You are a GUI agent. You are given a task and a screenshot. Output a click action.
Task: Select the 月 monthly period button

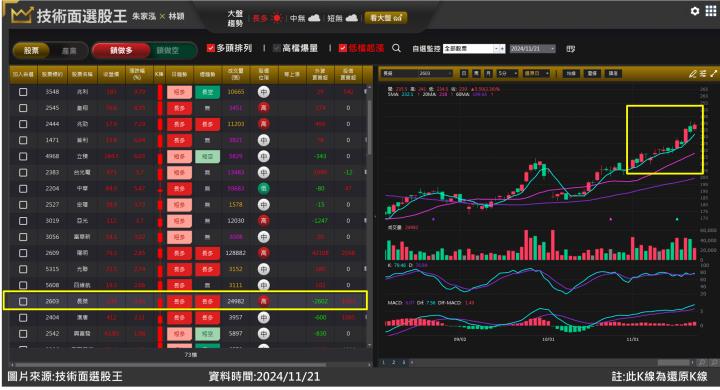pyautogui.click(x=489, y=73)
